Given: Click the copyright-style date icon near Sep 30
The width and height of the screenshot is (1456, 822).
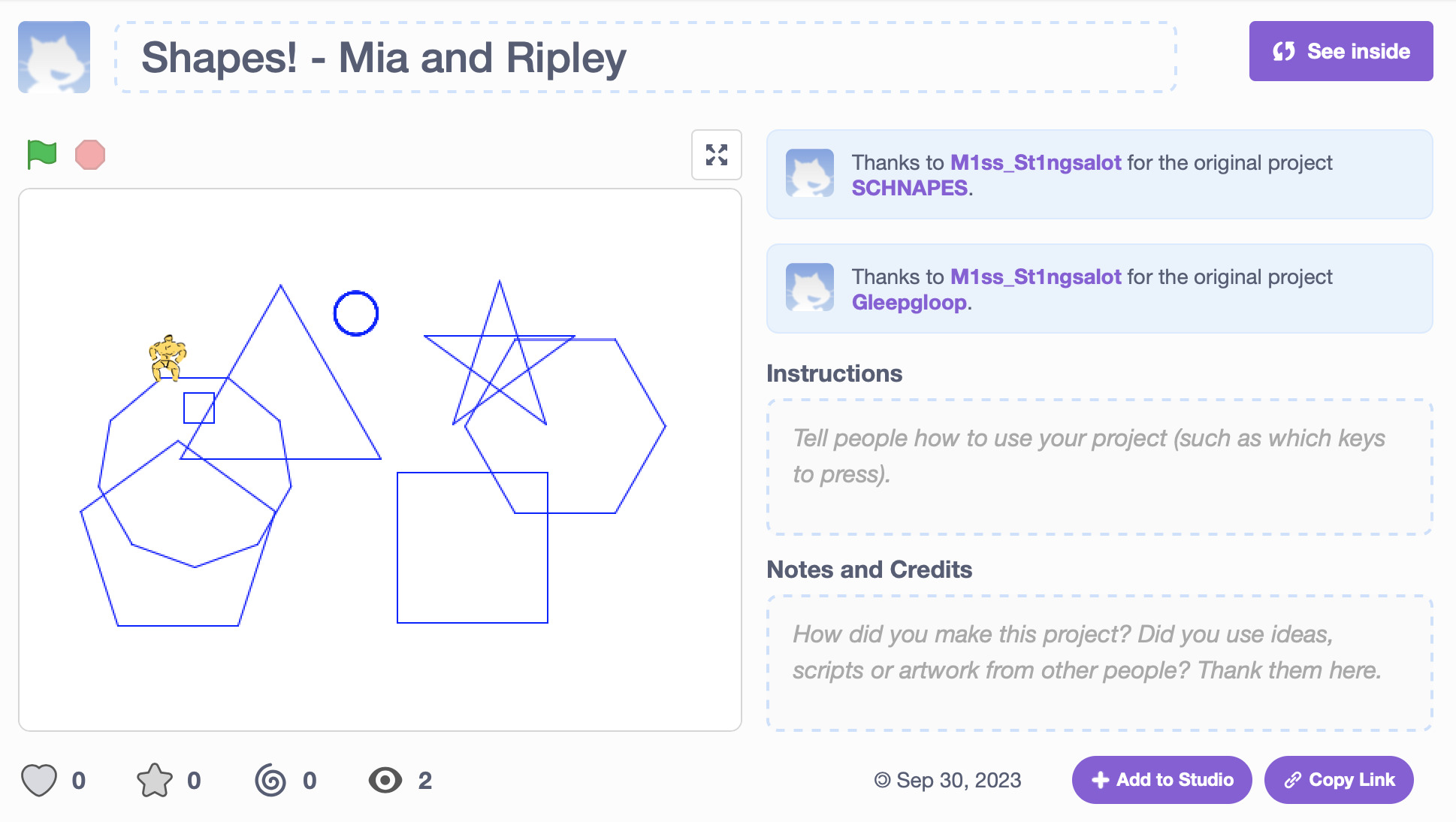Looking at the screenshot, I should click(x=883, y=781).
